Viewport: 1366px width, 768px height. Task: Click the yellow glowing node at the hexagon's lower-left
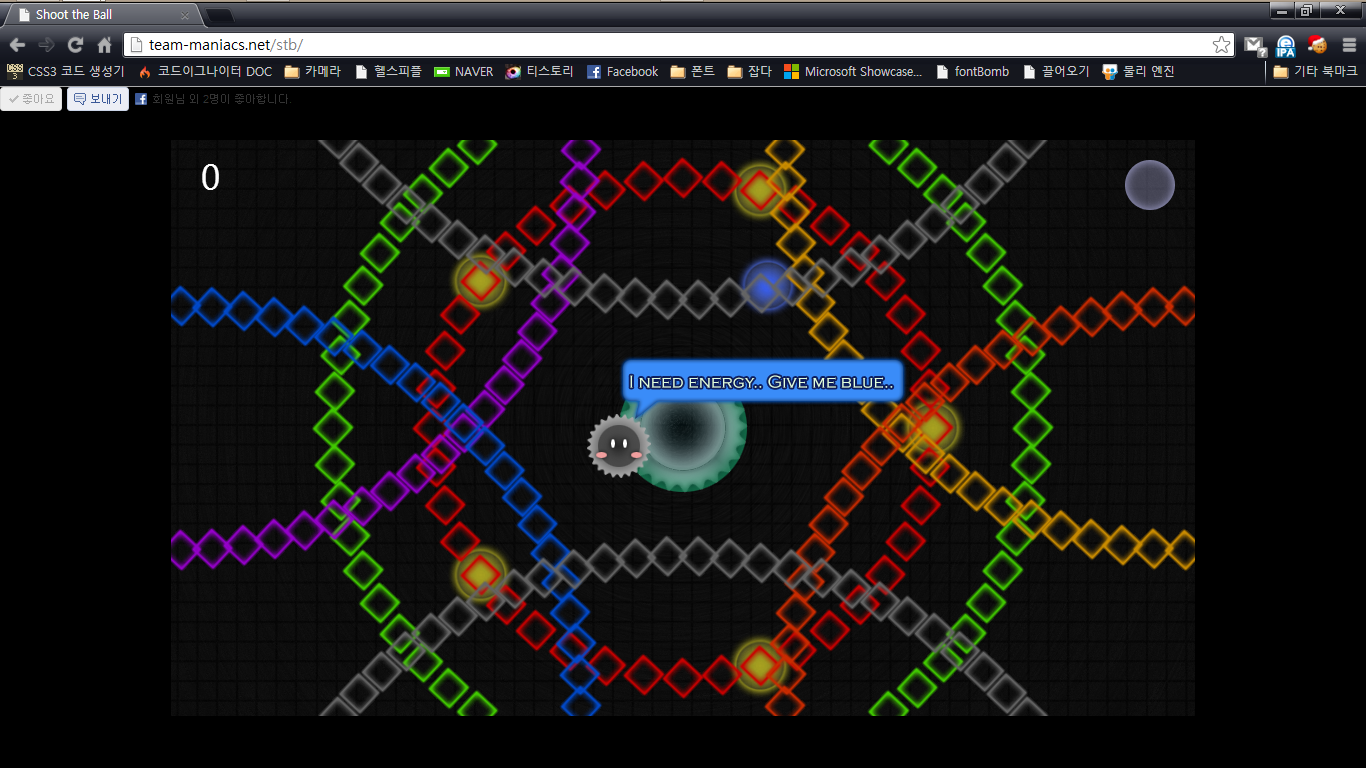481,574
